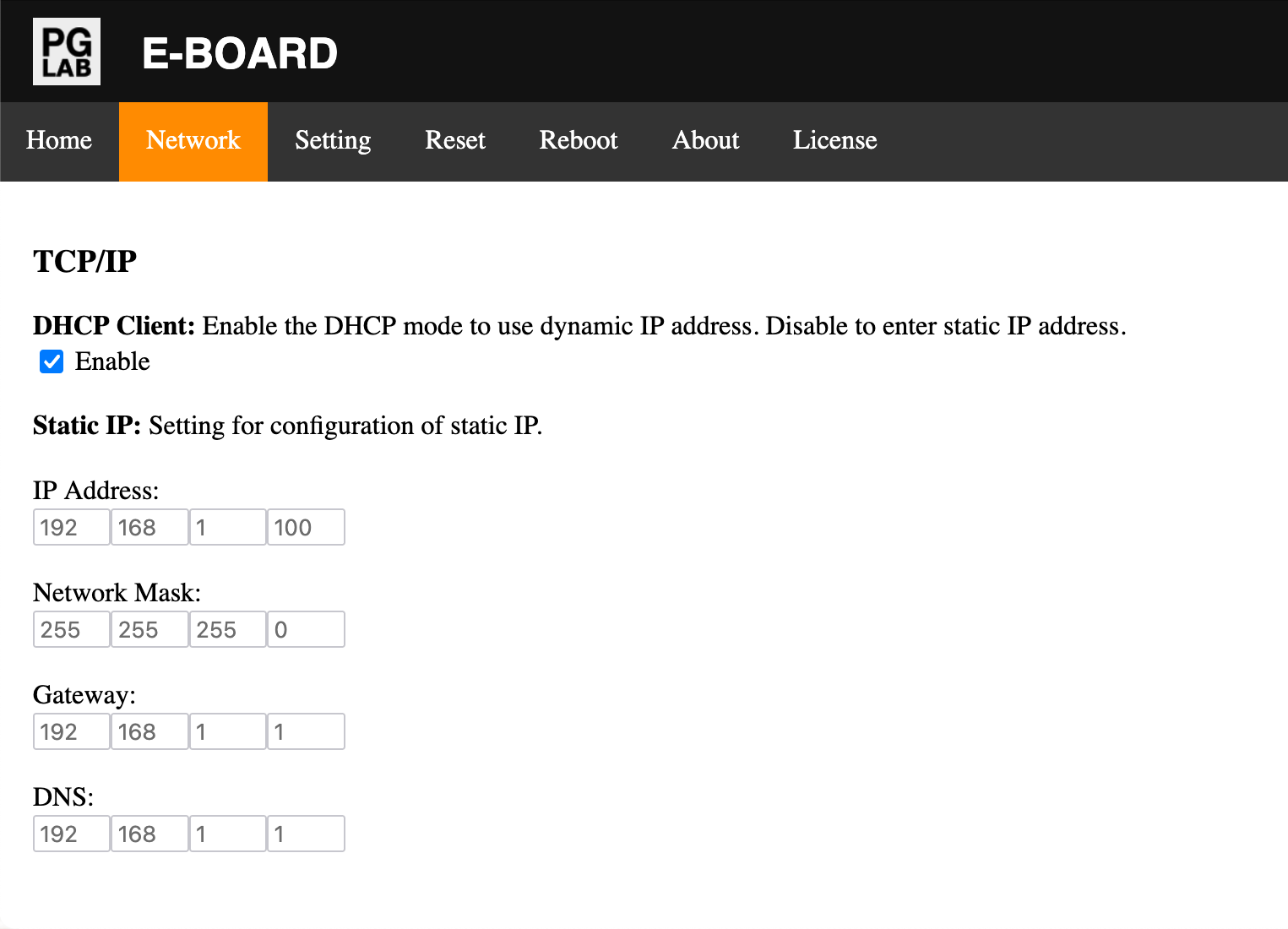Focus the last IP Address octet field
The image size is (1288, 929).
(x=306, y=528)
